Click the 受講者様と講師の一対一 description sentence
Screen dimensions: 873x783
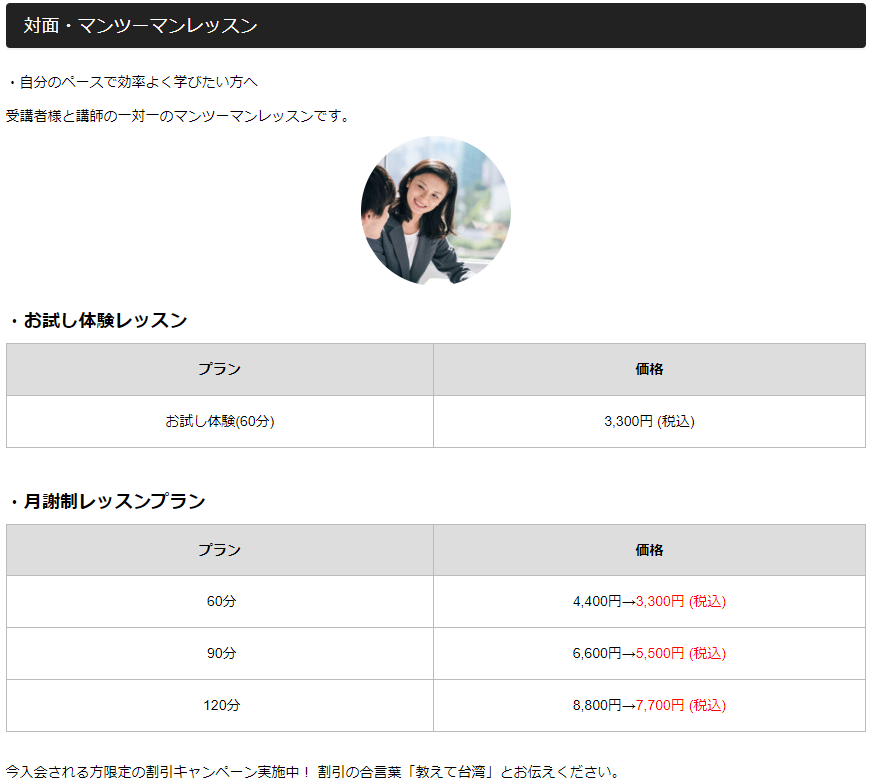point(179,115)
